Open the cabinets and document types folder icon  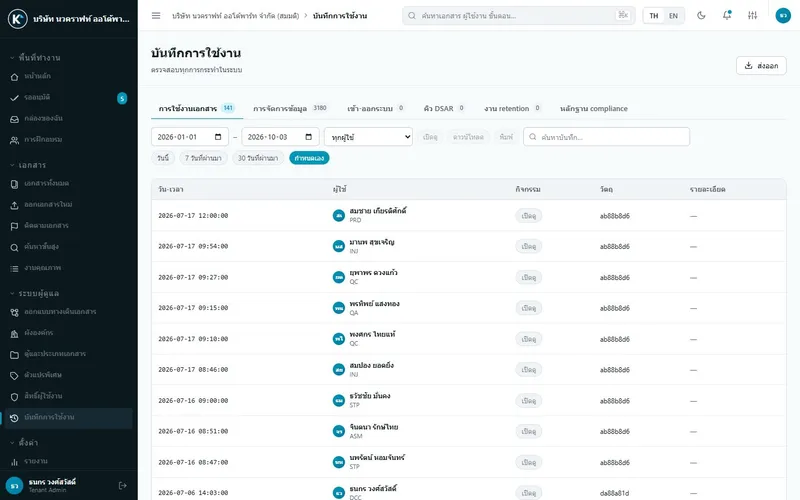tap(14, 355)
